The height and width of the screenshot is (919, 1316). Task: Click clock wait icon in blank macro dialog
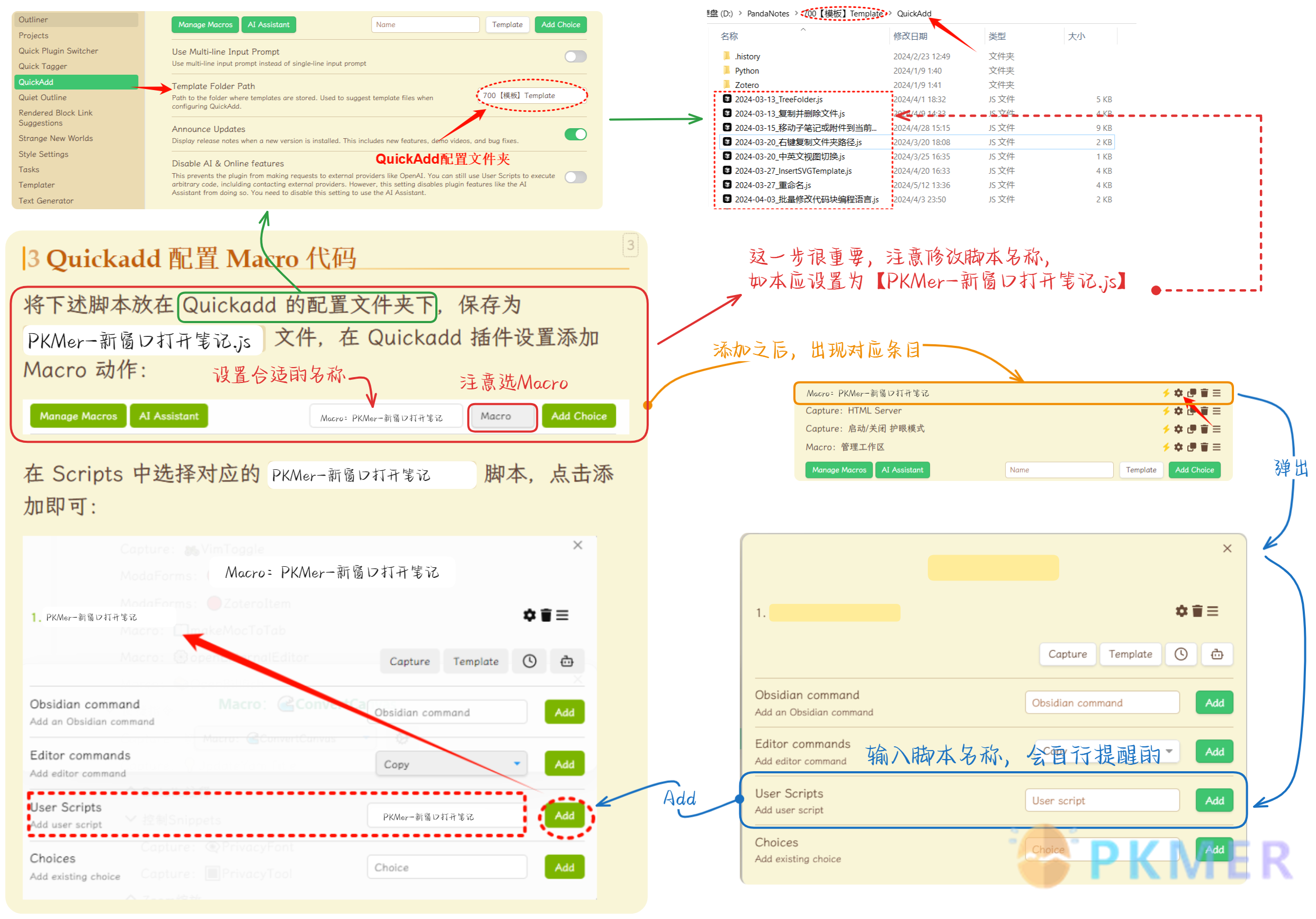1181,654
